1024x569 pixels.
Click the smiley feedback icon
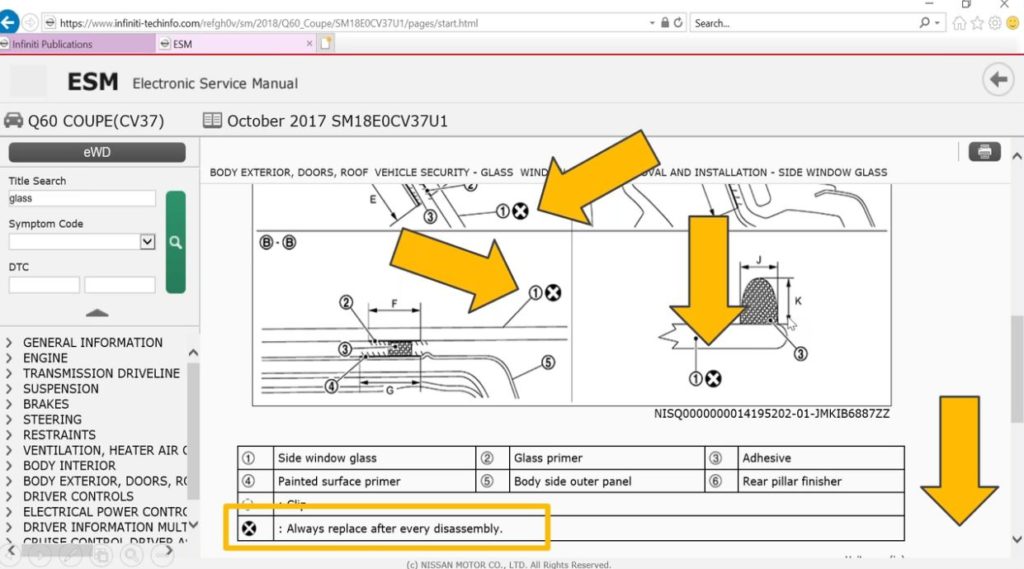[1013, 24]
